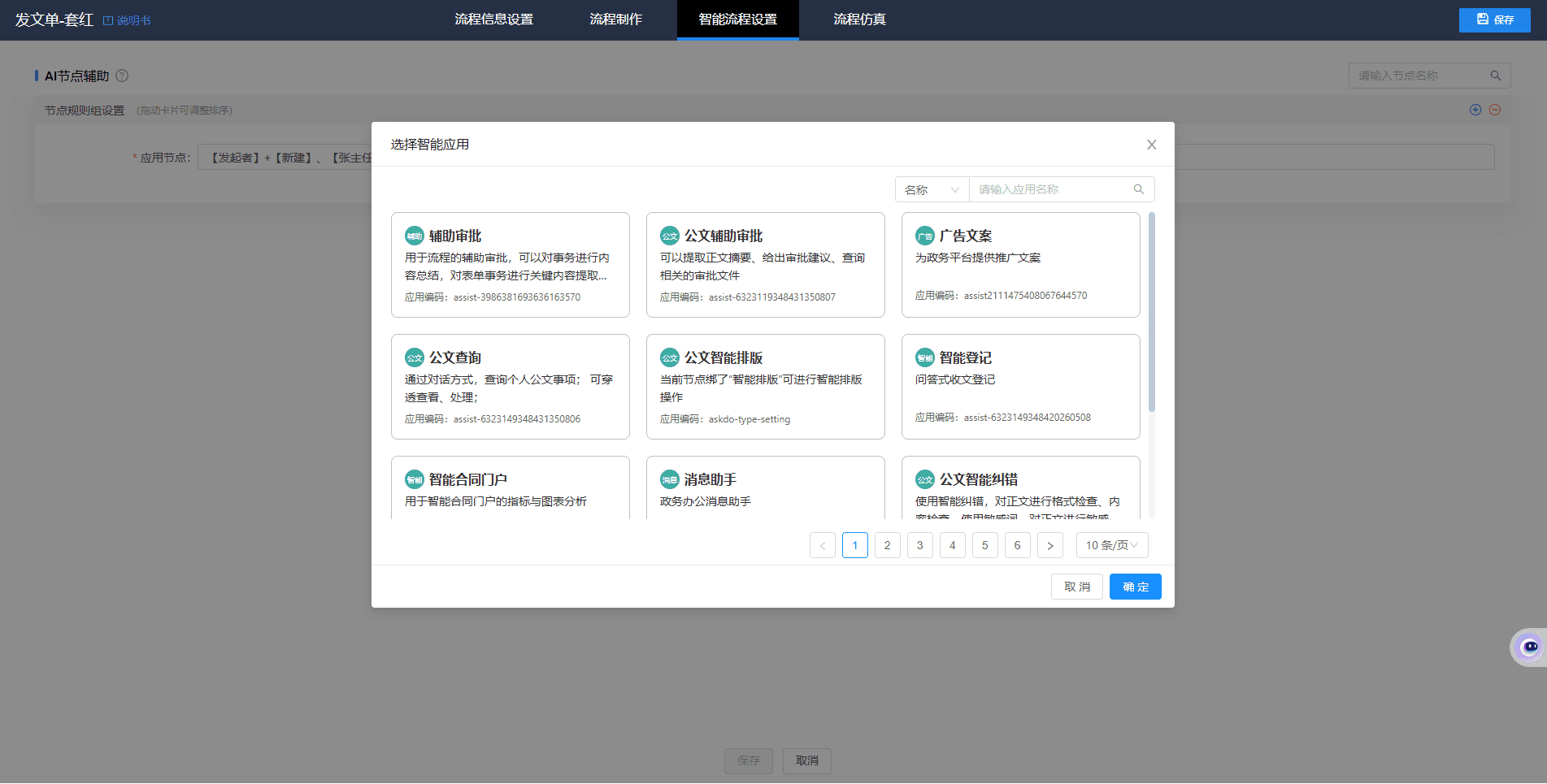Click the 辅助审批 app icon
Image resolution: width=1547 pixels, height=784 pixels.
(x=415, y=236)
